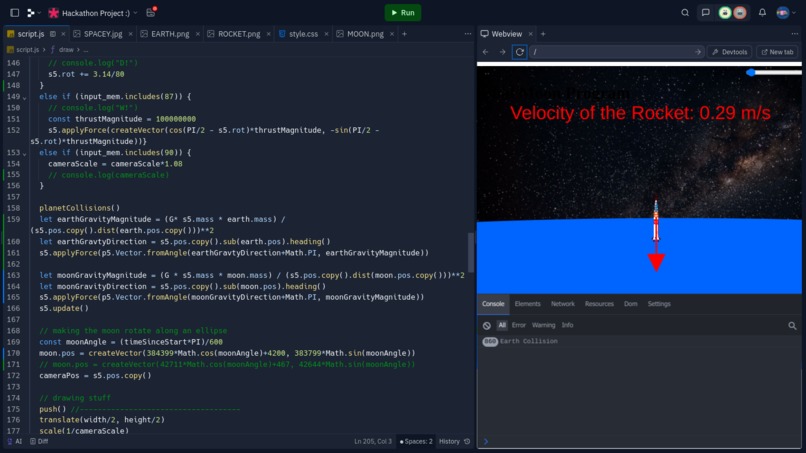
Task: Click the rocket sprite in preview
Action: [x=656, y=221]
